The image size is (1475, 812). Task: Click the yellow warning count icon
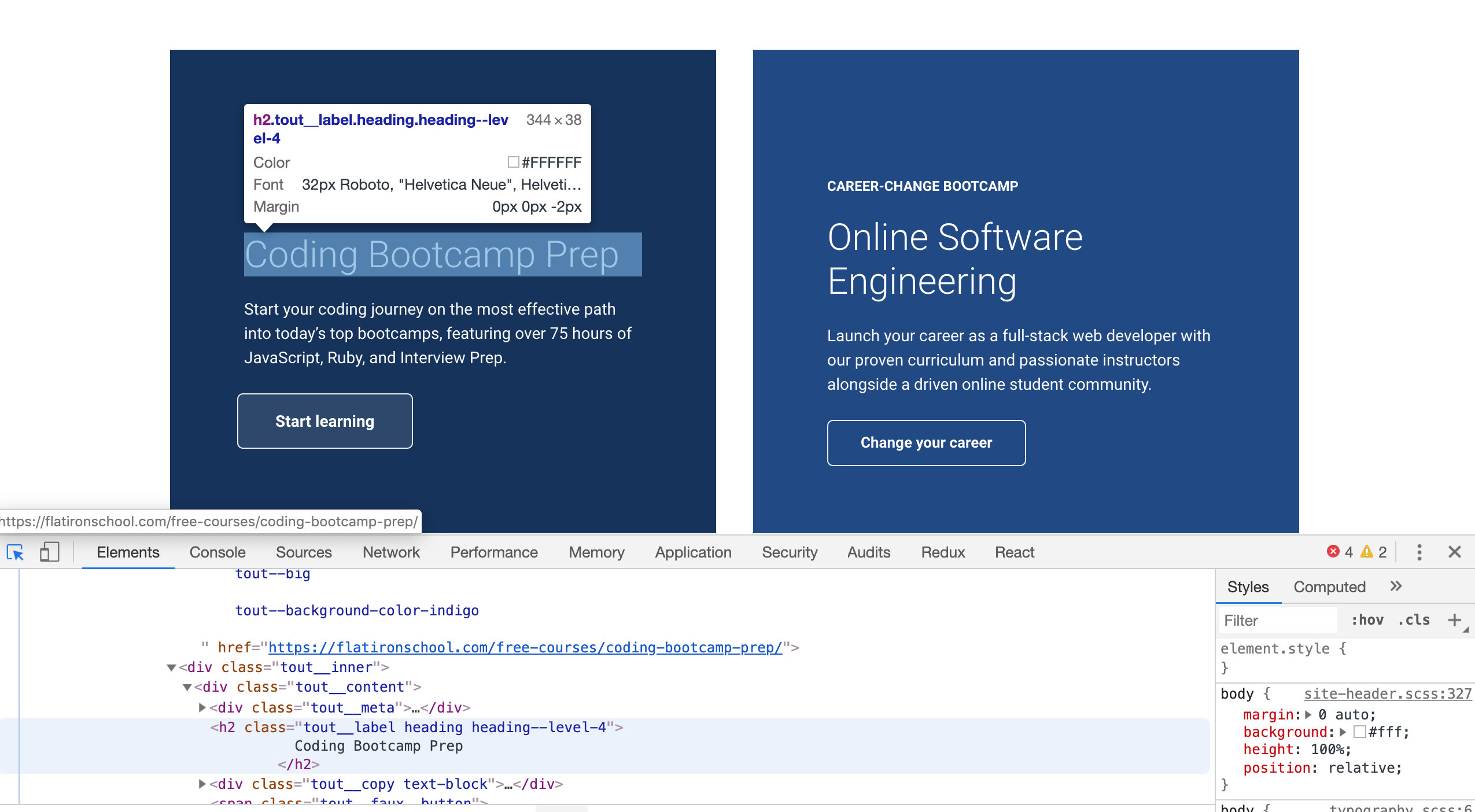pos(1366,552)
